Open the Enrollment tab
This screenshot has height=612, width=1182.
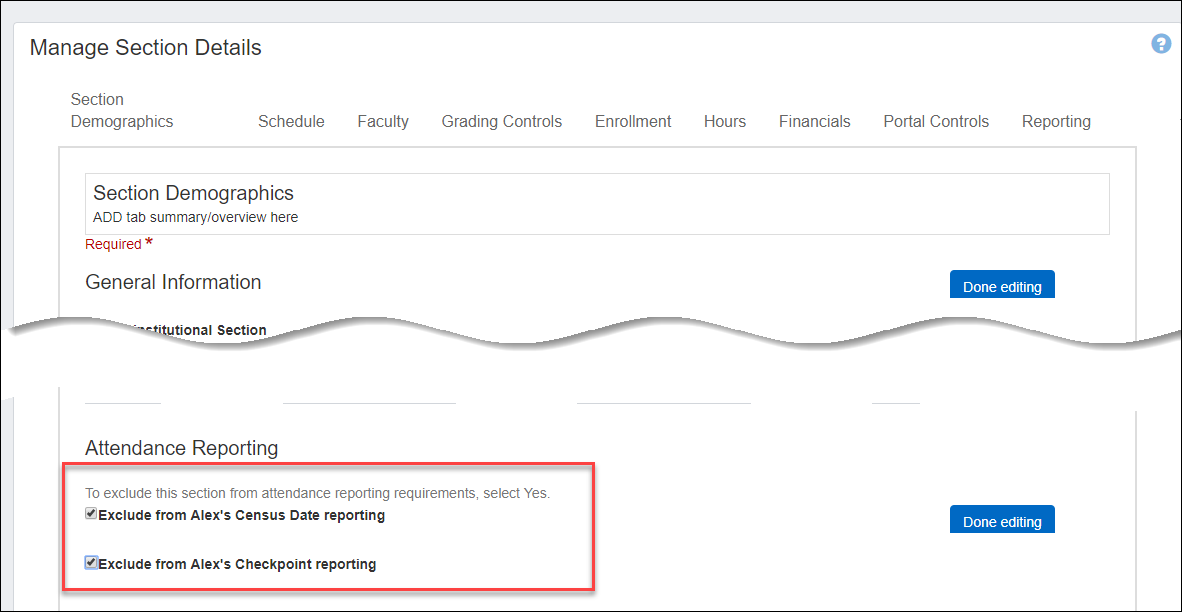pos(633,122)
